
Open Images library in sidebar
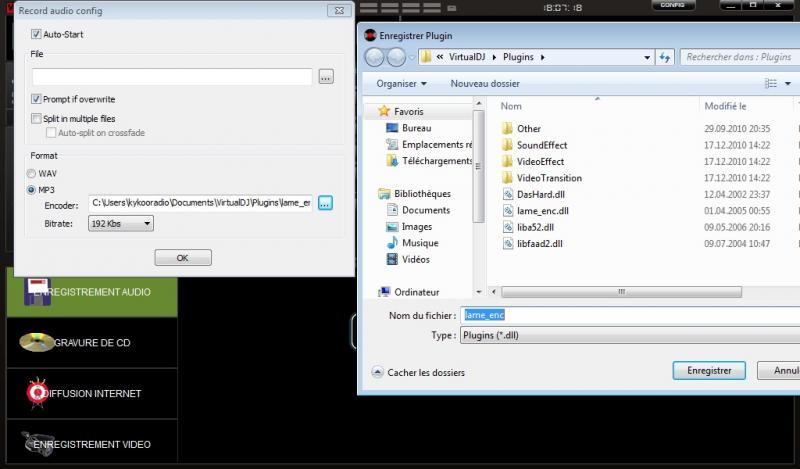pyautogui.click(x=416, y=227)
